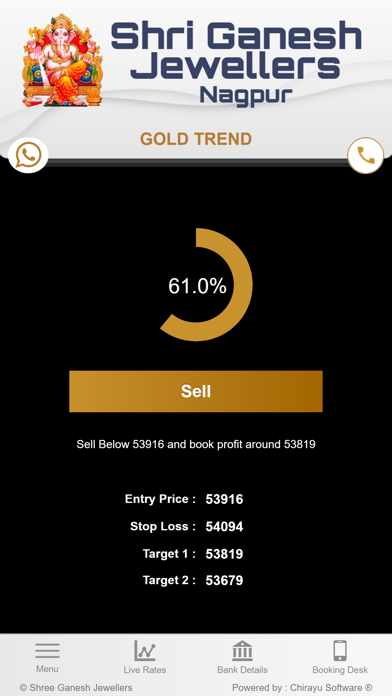Open Booking Desk phone icon

pos(340,651)
